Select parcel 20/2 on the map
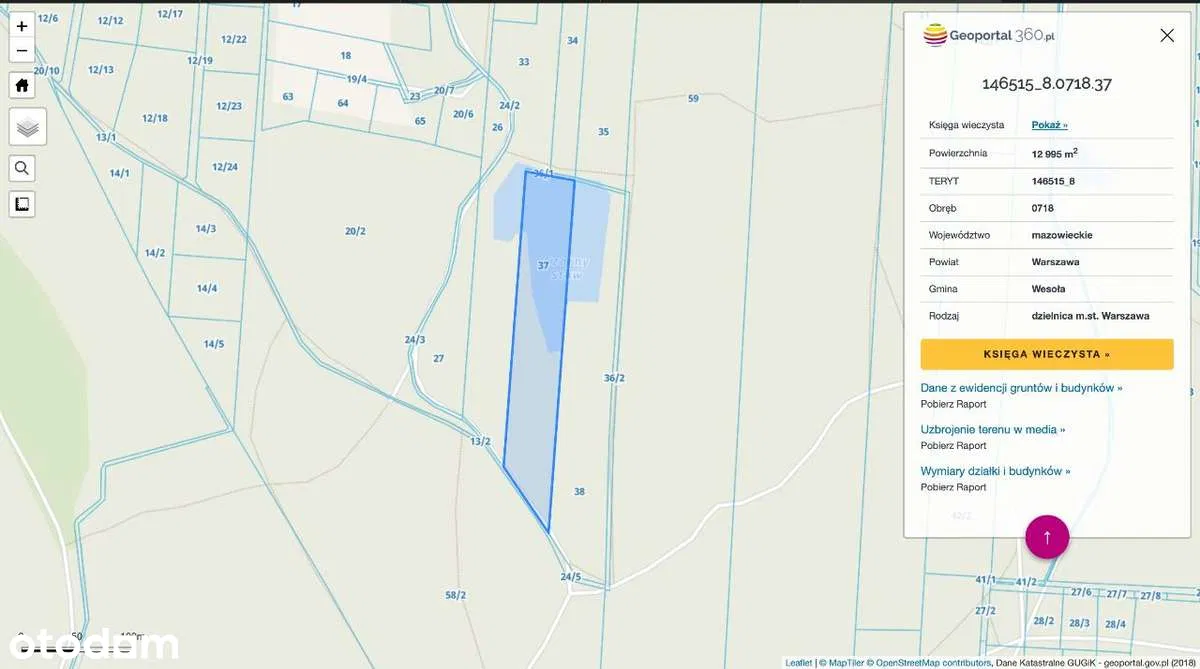 click(355, 231)
